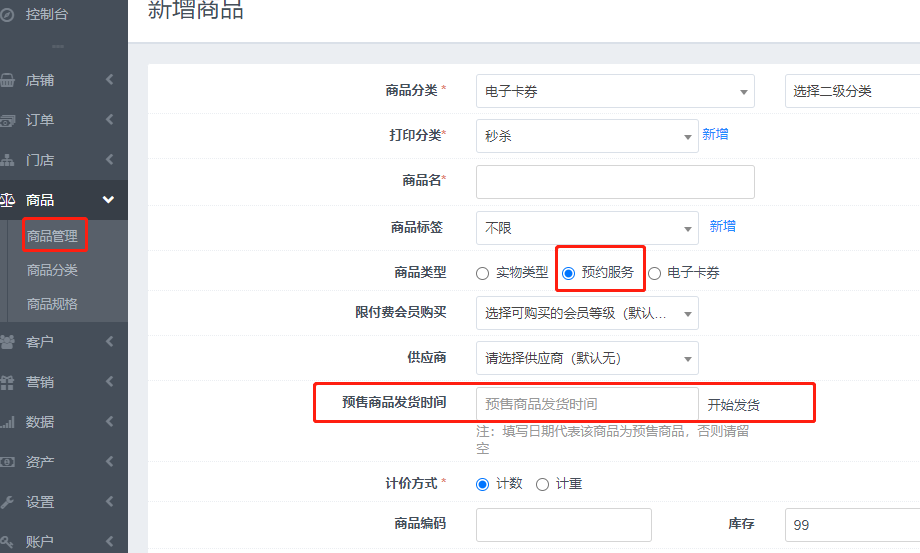The width and height of the screenshot is (920, 553).
Task: Expand 数据 menu chevron
Action: (110, 421)
